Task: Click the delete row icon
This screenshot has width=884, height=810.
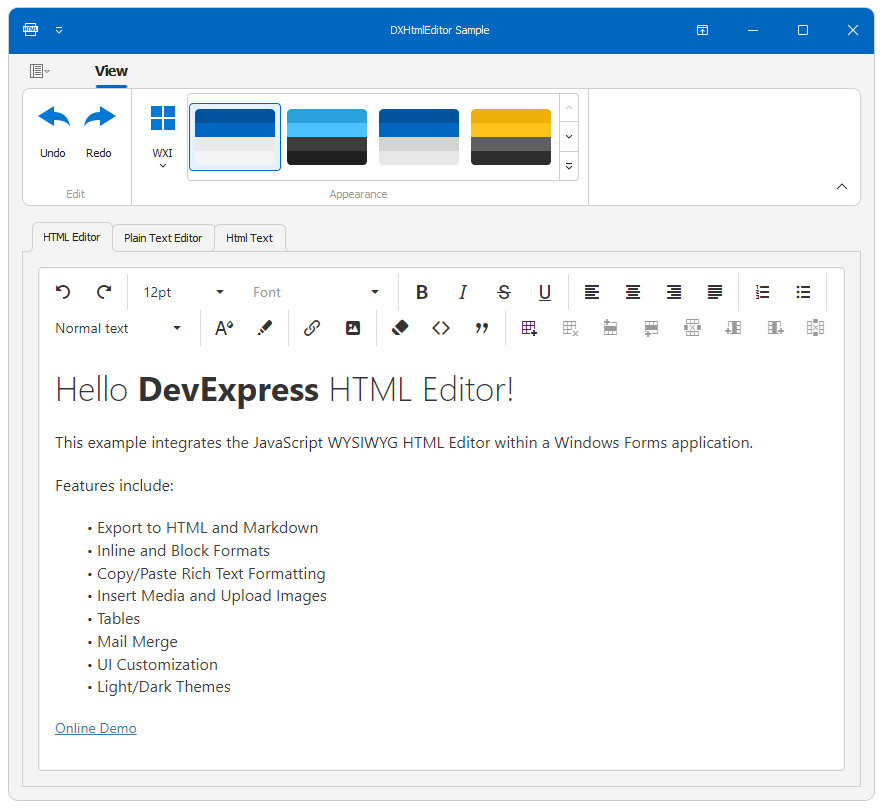Action: pyautogui.click(x=692, y=328)
